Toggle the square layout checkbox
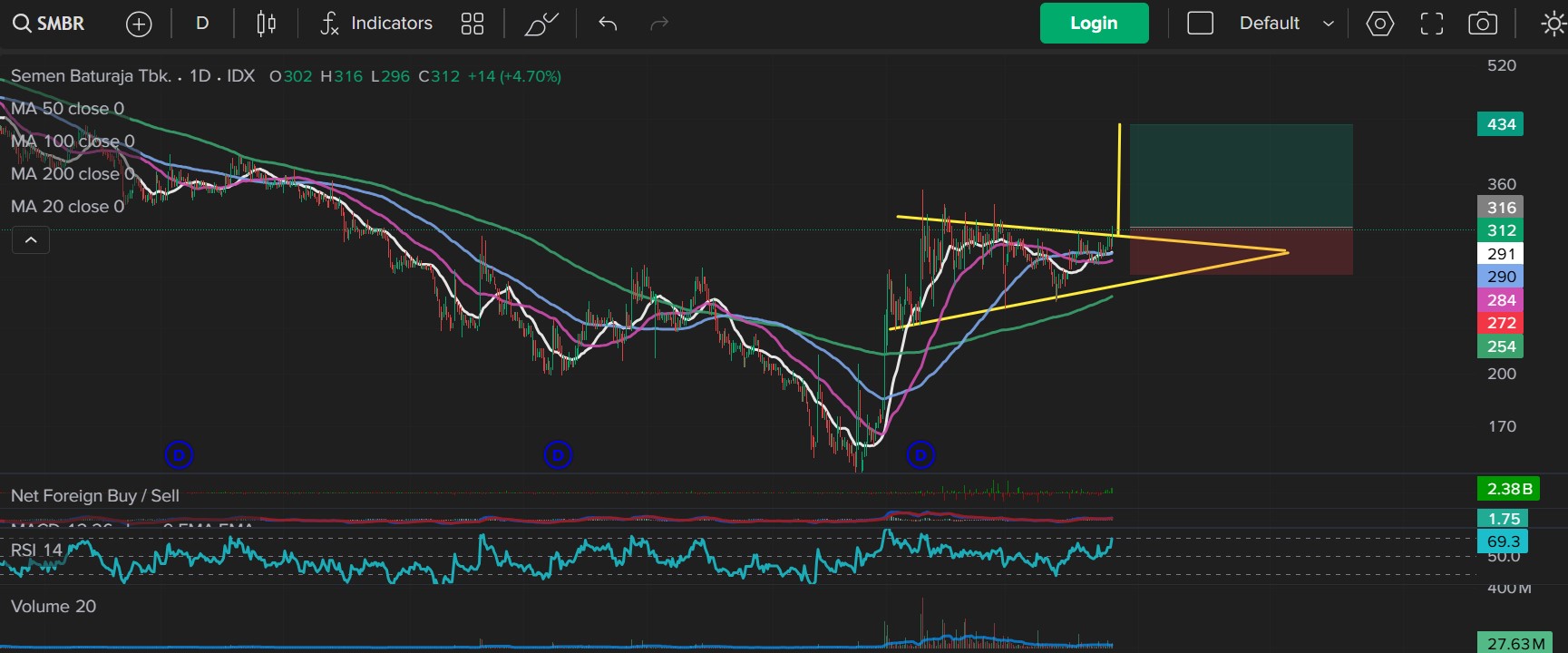This screenshot has height=653, width=1568. [x=1200, y=24]
